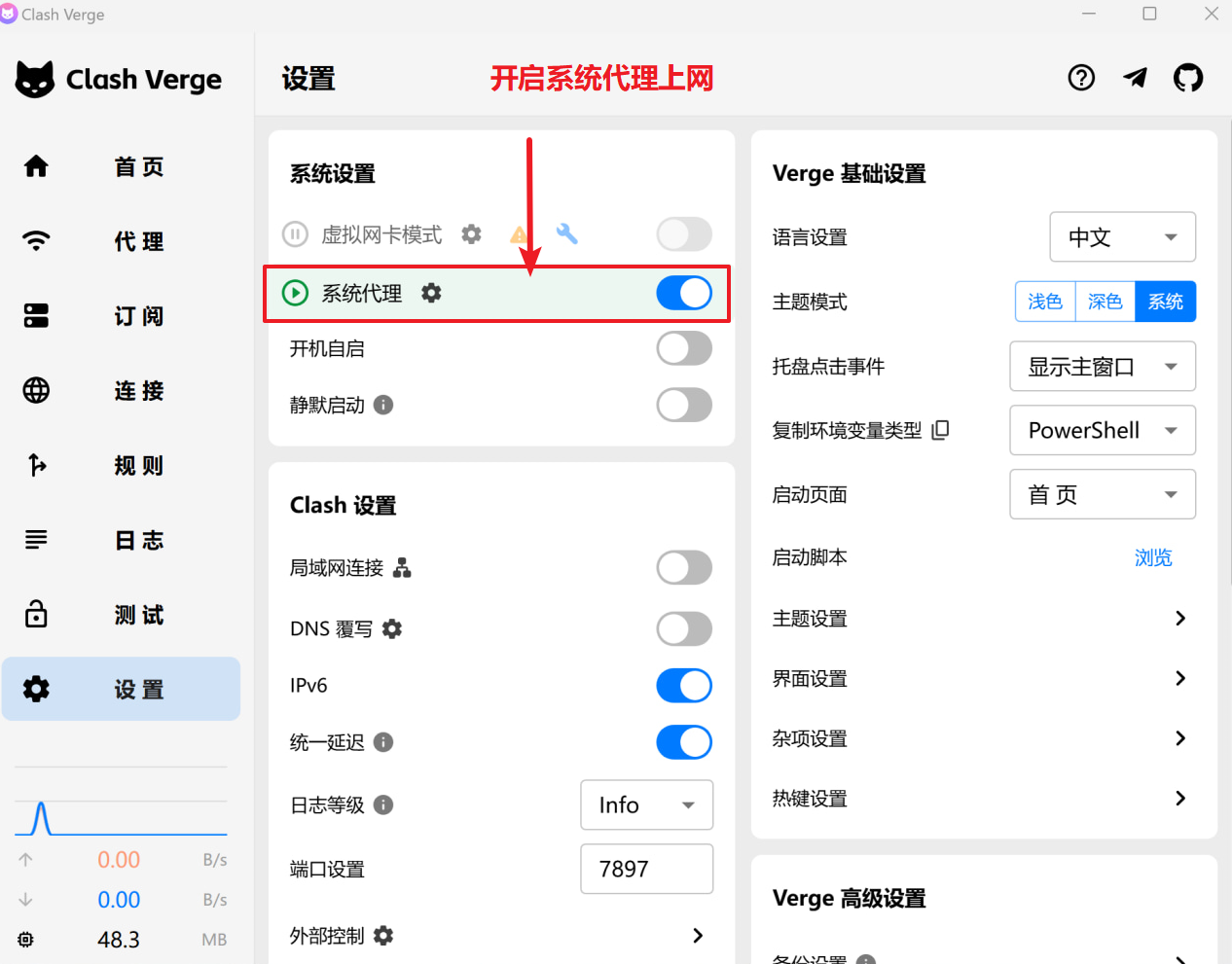Open system proxy gear settings

click(x=431, y=293)
